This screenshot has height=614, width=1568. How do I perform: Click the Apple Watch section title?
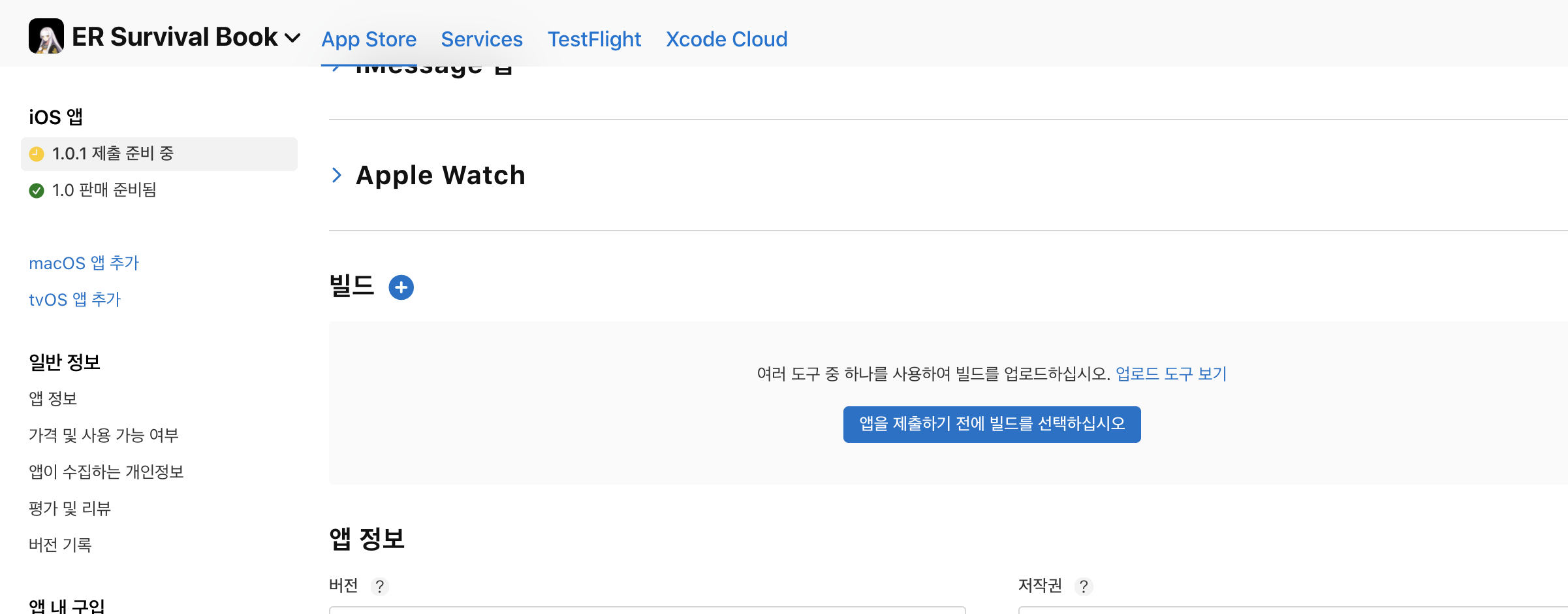pos(441,175)
